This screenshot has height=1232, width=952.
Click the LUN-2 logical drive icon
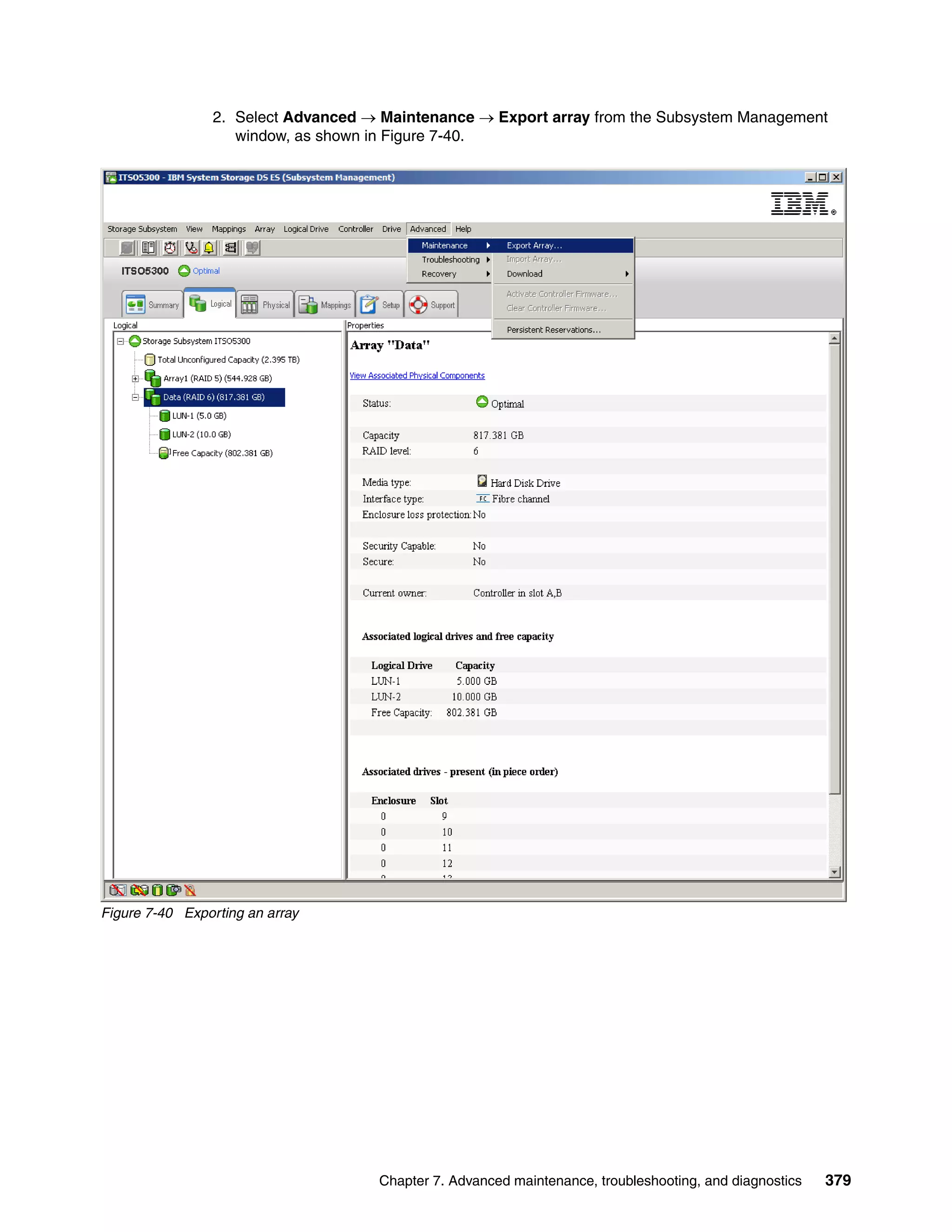[165, 434]
